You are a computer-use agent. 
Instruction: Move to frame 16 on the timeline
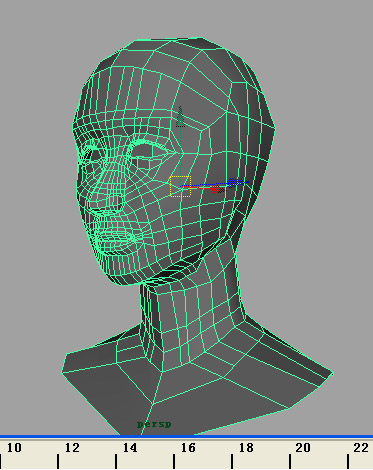tap(188, 448)
